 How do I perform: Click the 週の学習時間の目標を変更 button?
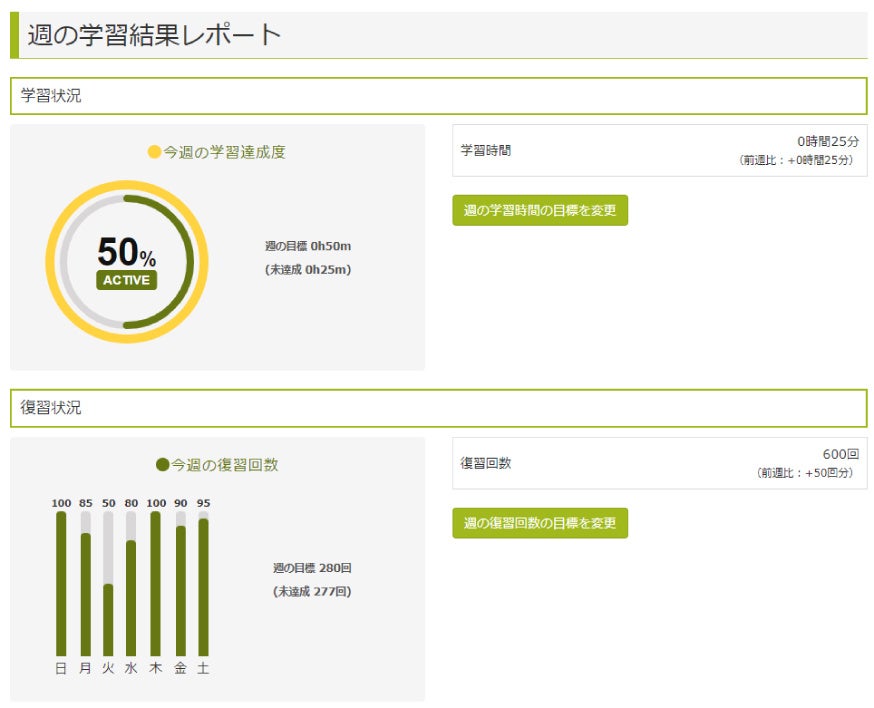tap(540, 210)
